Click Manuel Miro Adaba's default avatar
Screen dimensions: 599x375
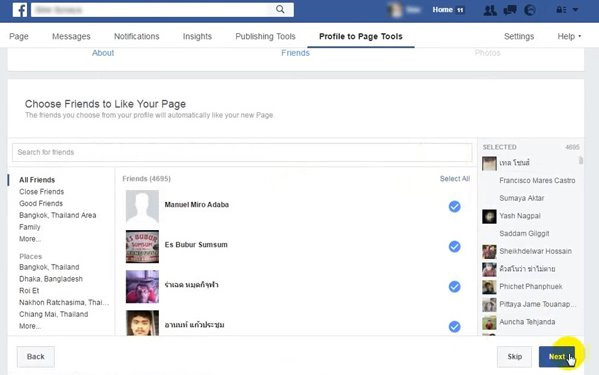(x=142, y=207)
